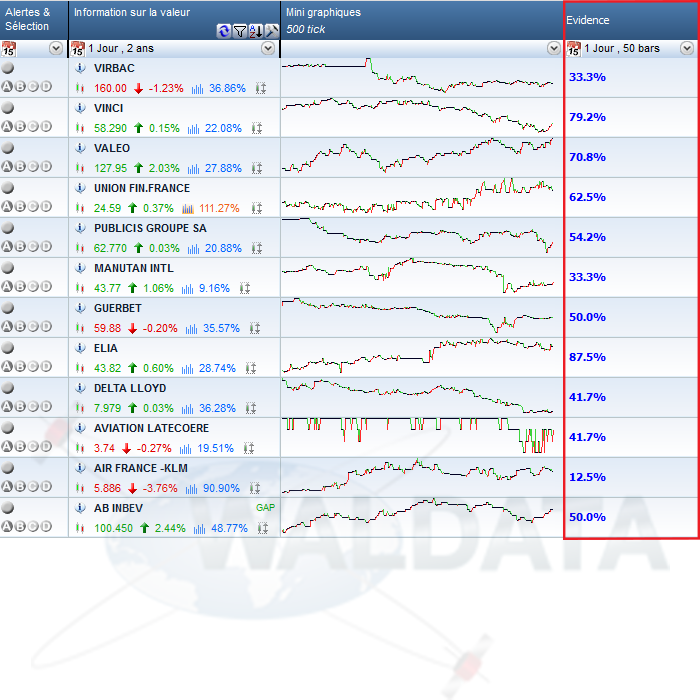Select the Alertes & Sélection column header
Viewport: 700px width, 700px height.
point(34,20)
